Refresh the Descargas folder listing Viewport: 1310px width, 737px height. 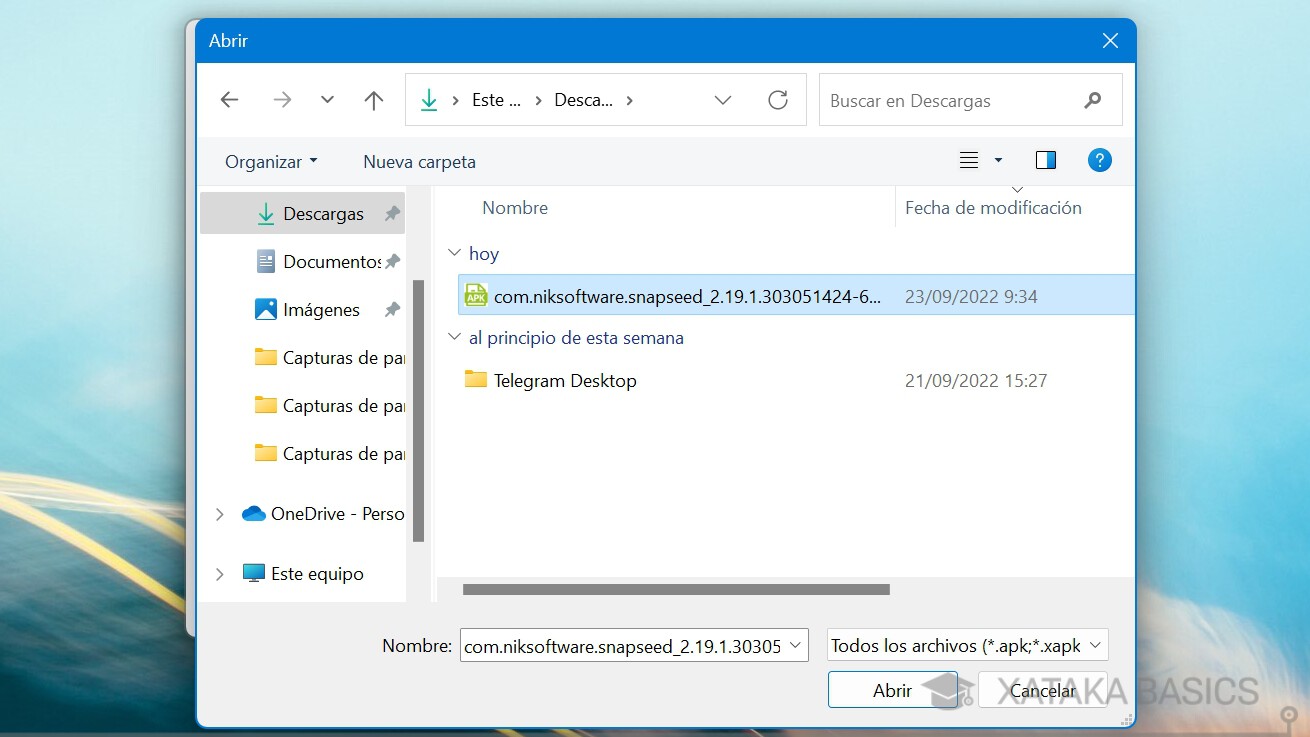click(x=779, y=99)
